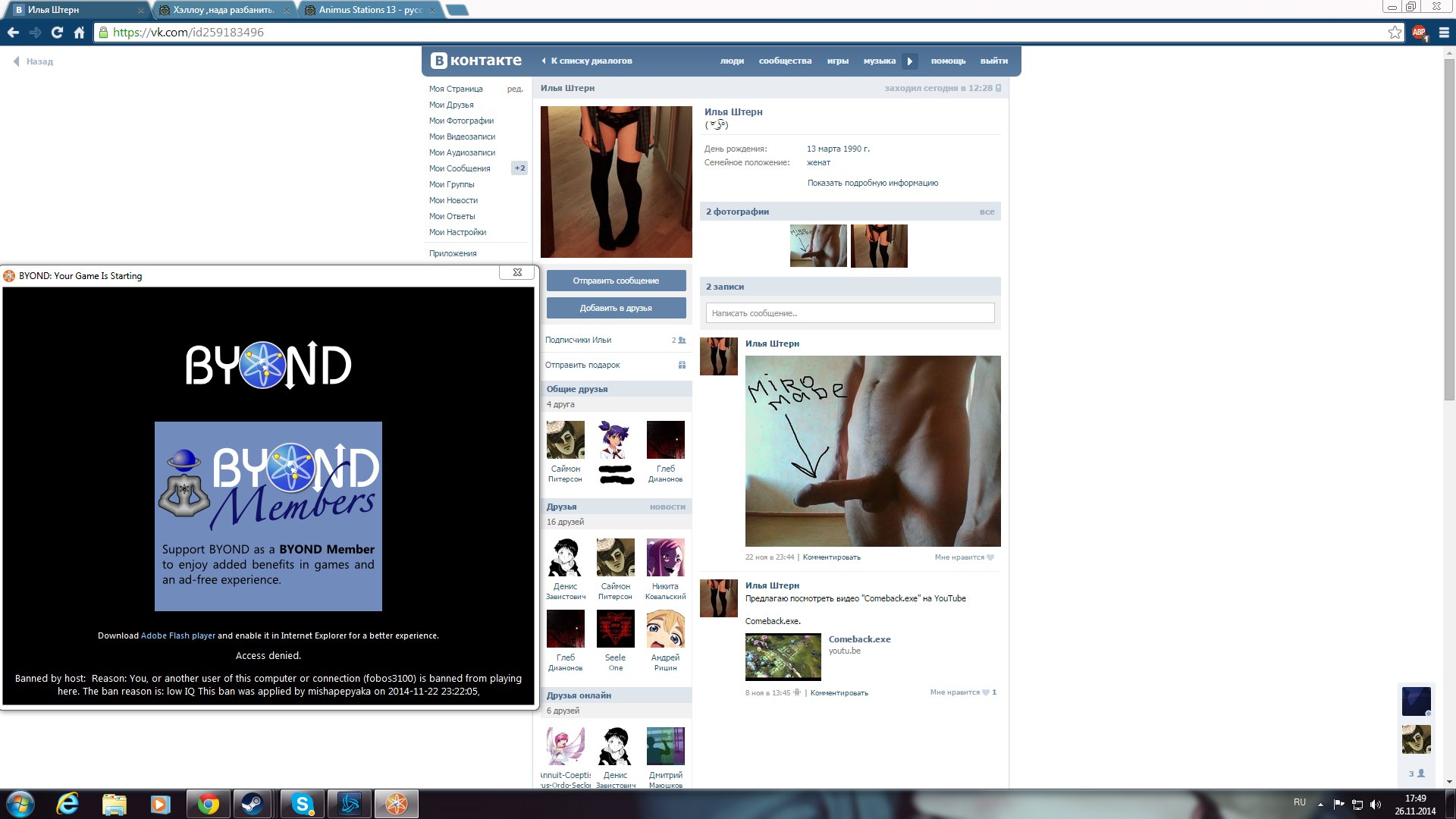1456x819 pixels.
Task: Click the BYOND Members banner
Action: [x=268, y=516]
